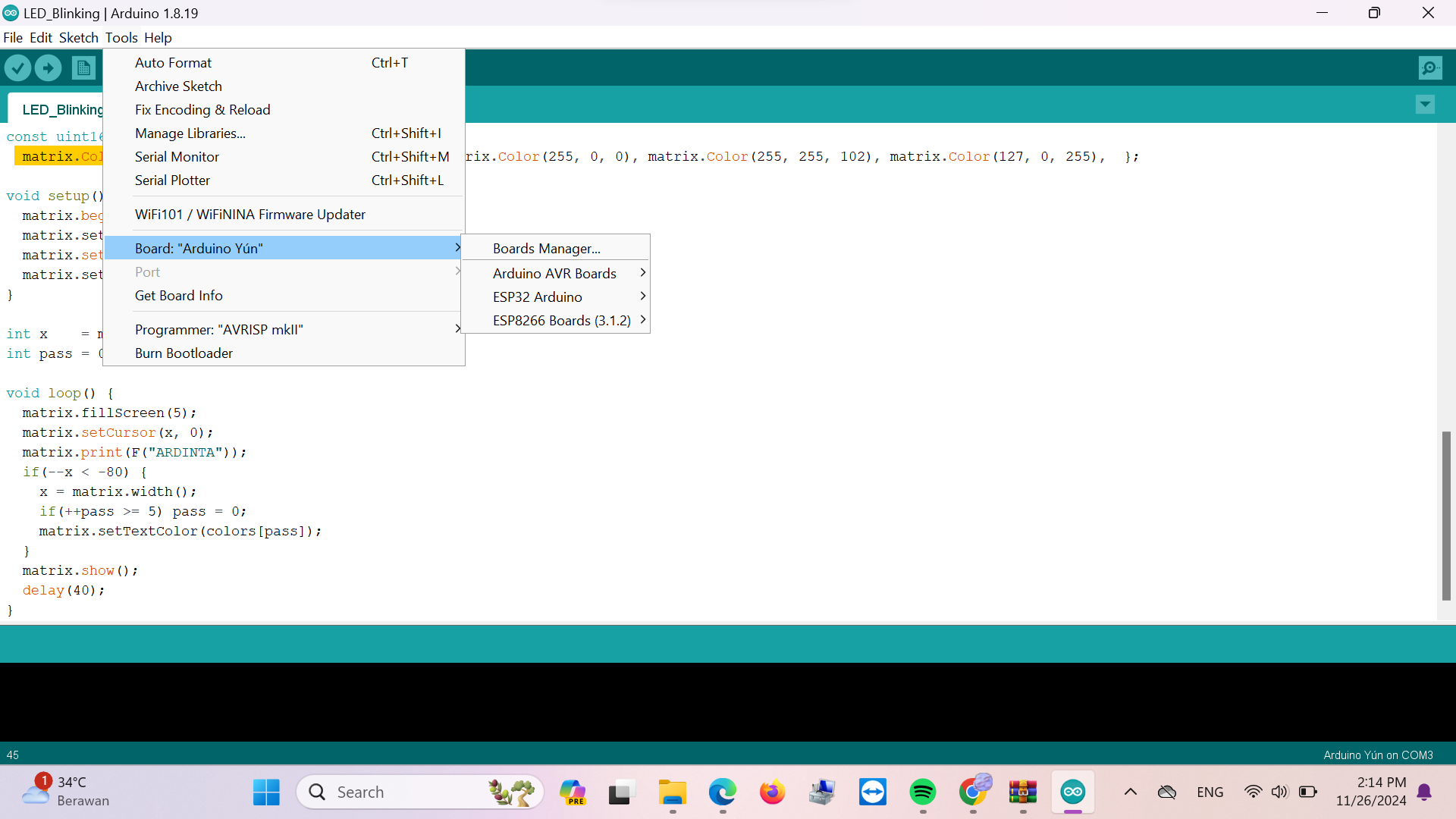Click the Verify/Compile icon
This screenshot has width=1456, height=819.
point(18,67)
